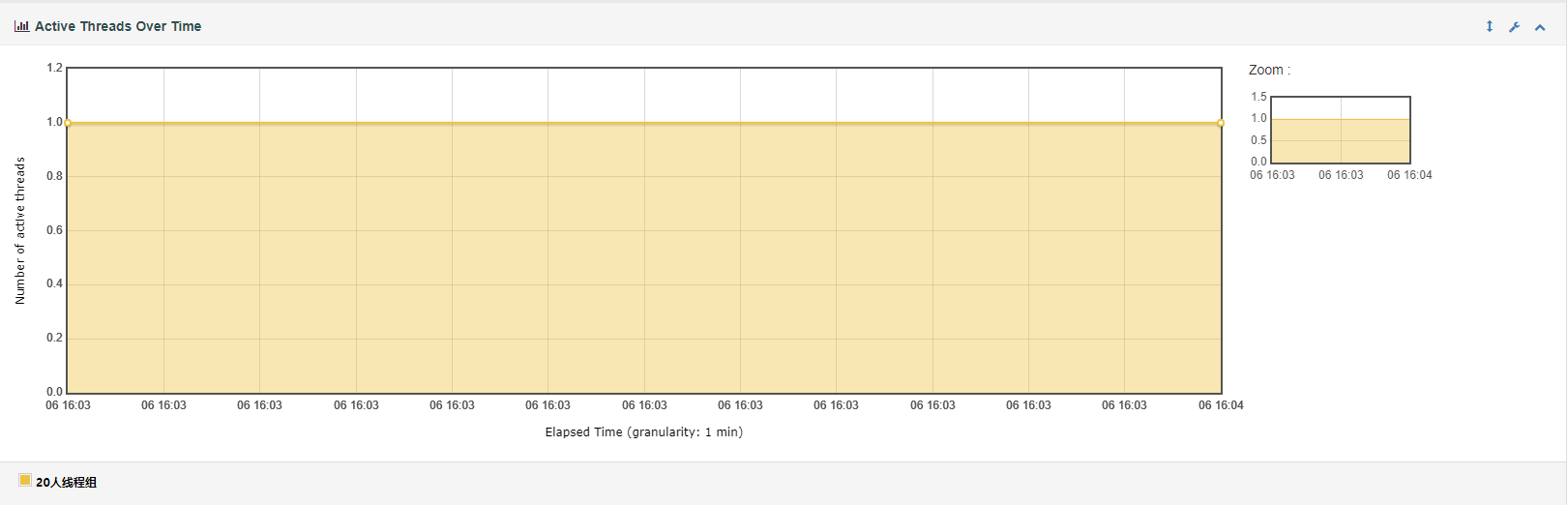Click the 0.5 value on the zoom chart axis
Image resolution: width=1568 pixels, height=505 pixels.
[1258, 140]
